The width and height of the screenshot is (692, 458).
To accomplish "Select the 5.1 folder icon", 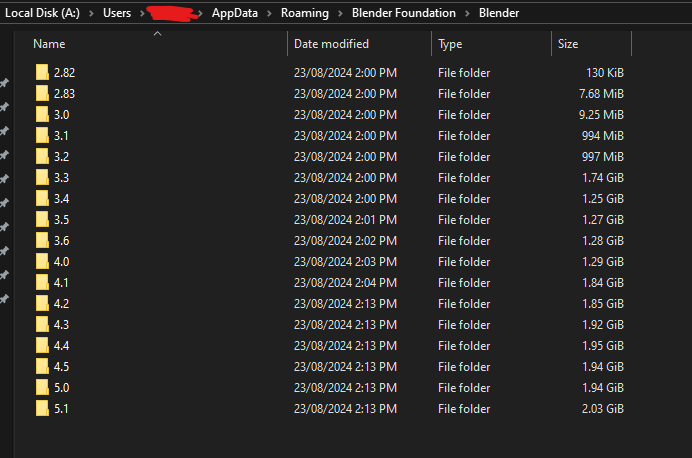I will tap(42, 409).
